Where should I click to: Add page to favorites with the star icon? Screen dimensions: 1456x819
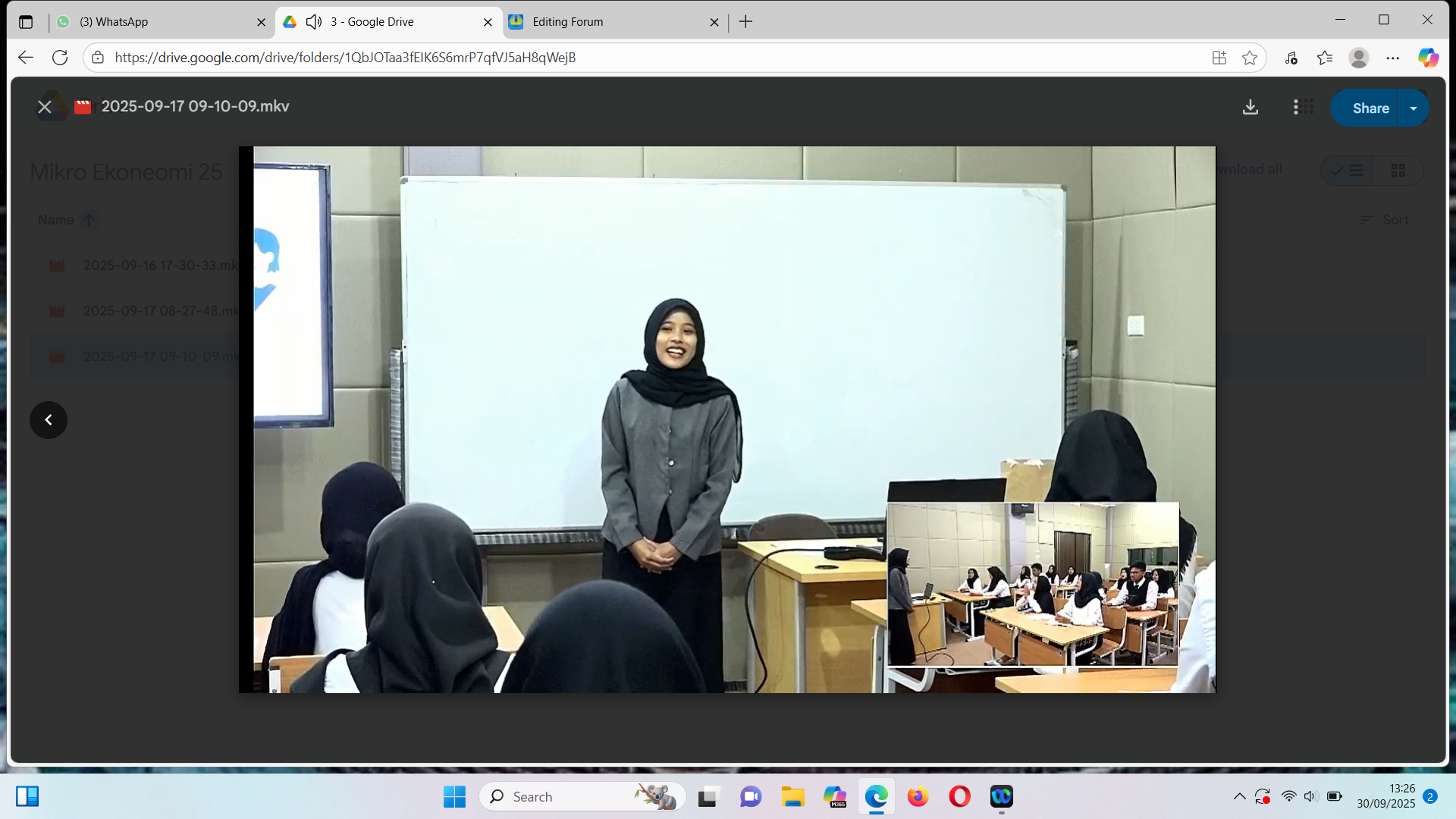(x=1250, y=58)
